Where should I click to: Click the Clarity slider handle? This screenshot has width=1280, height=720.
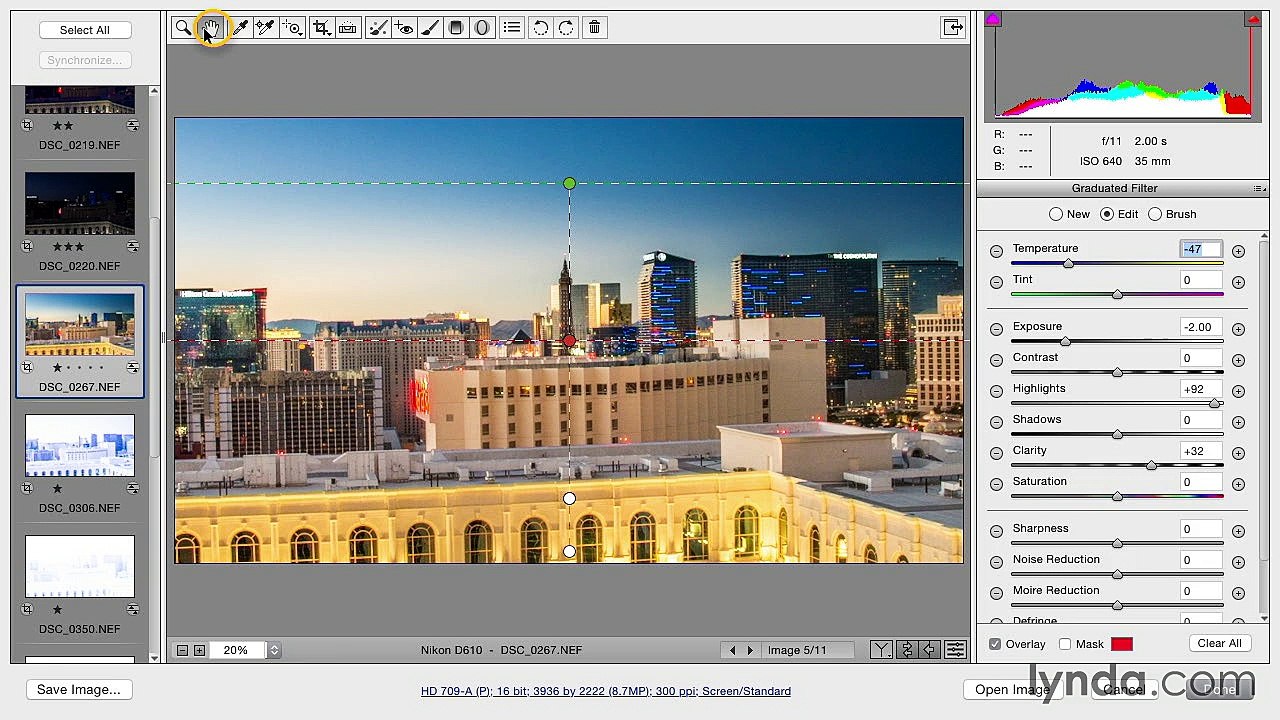(1151, 465)
